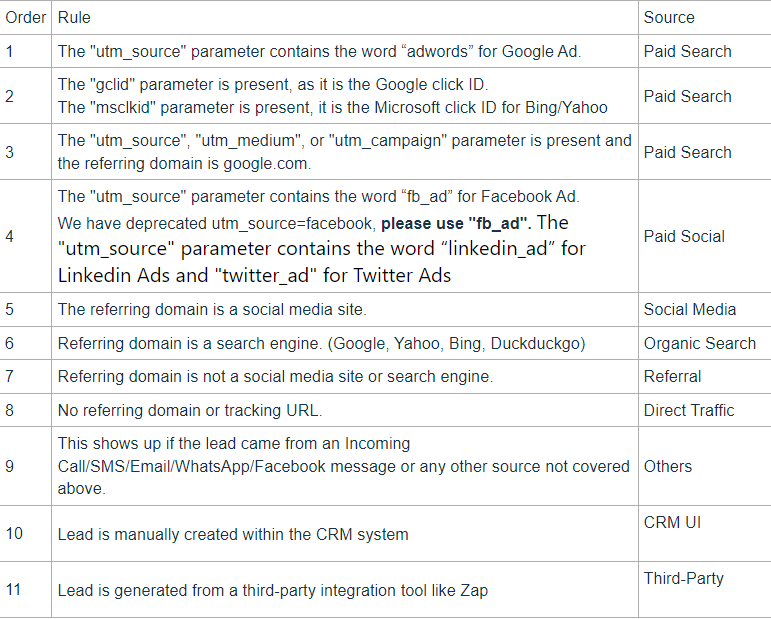Click the bold "please use fb_ad" text

tap(455, 223)
